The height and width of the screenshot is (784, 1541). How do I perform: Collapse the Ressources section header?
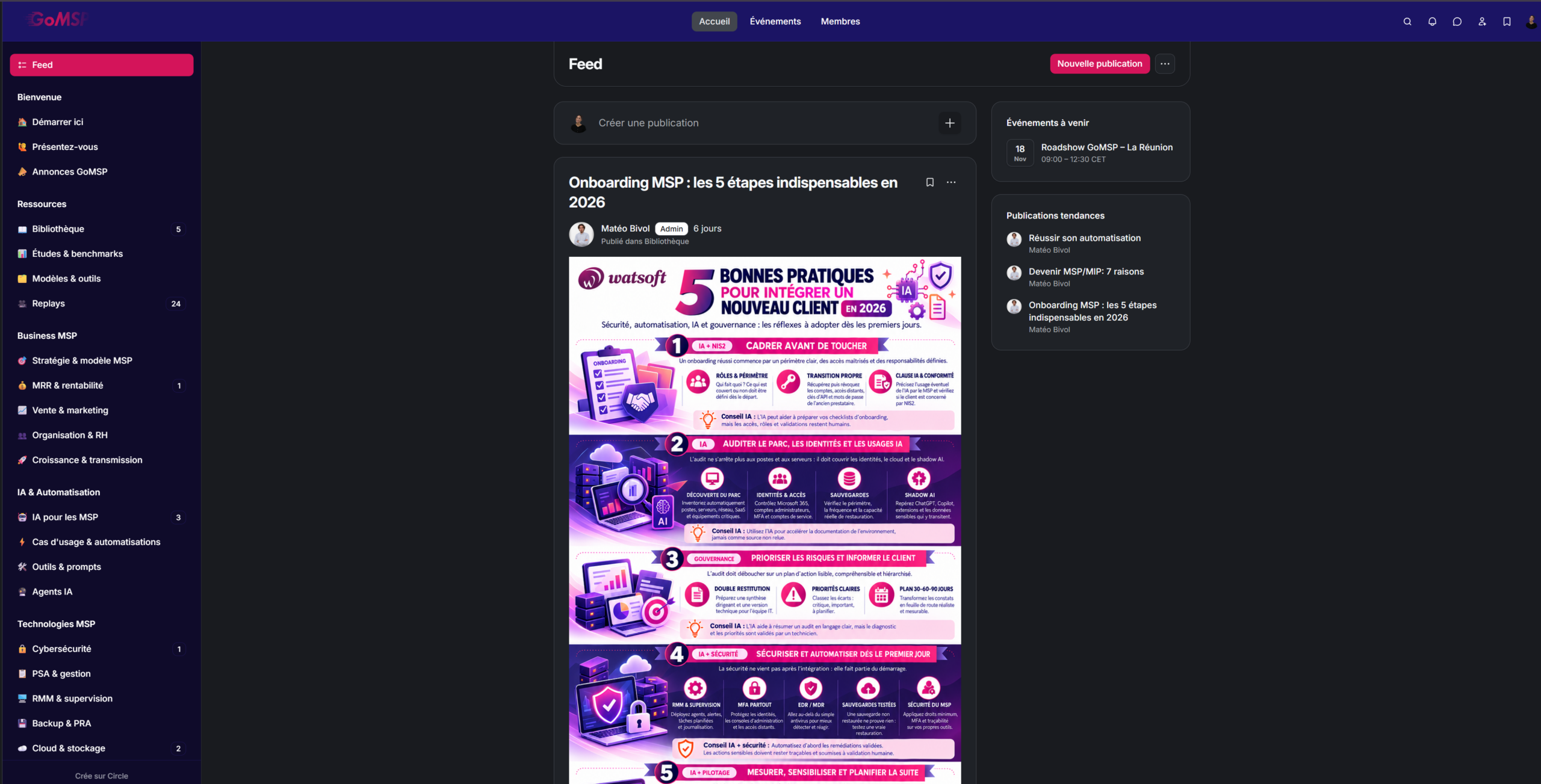pyautogui.click(x=42, y=204)
